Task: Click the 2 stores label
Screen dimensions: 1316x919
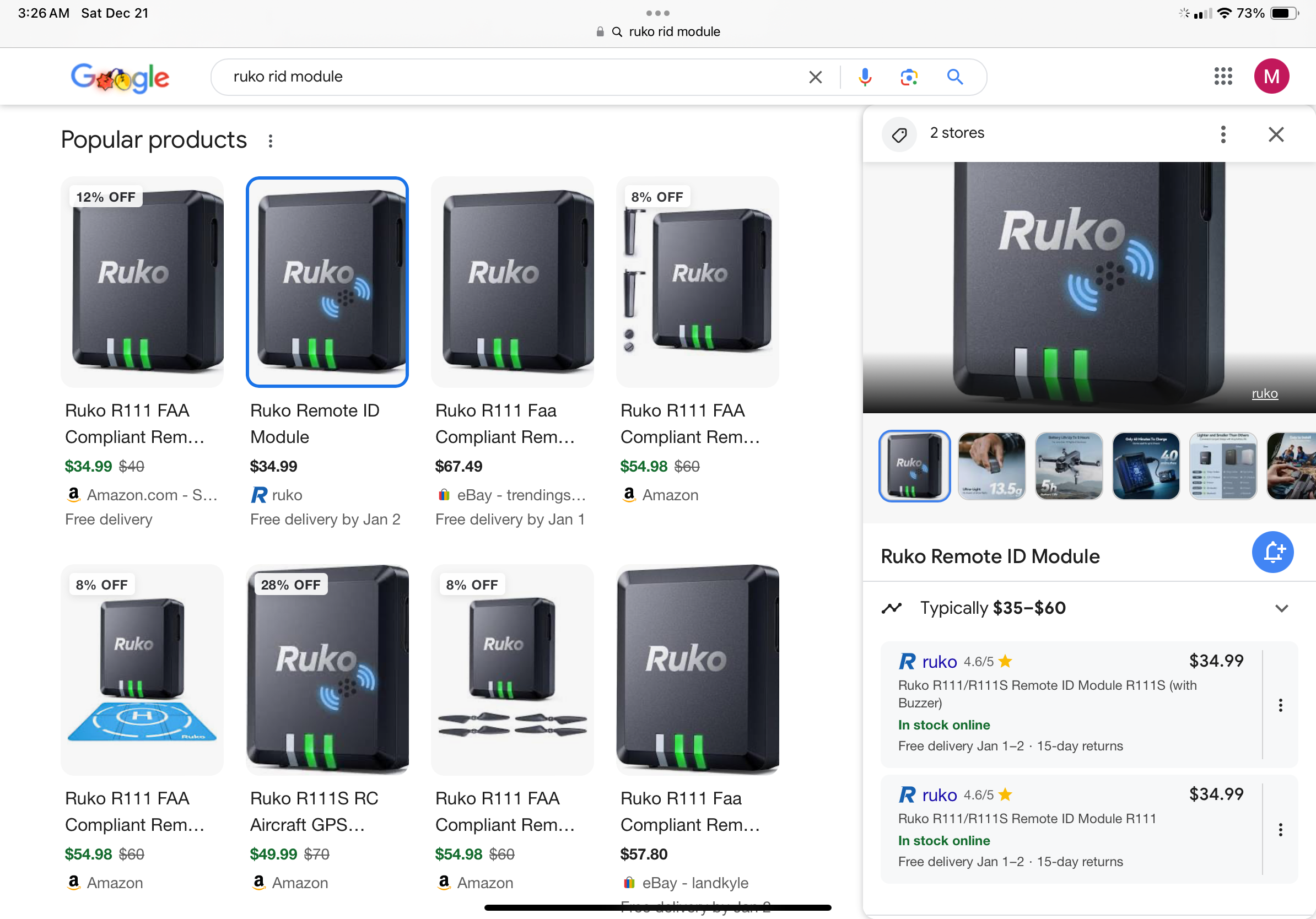Action: pyautogui.click(x=957, y=133)
